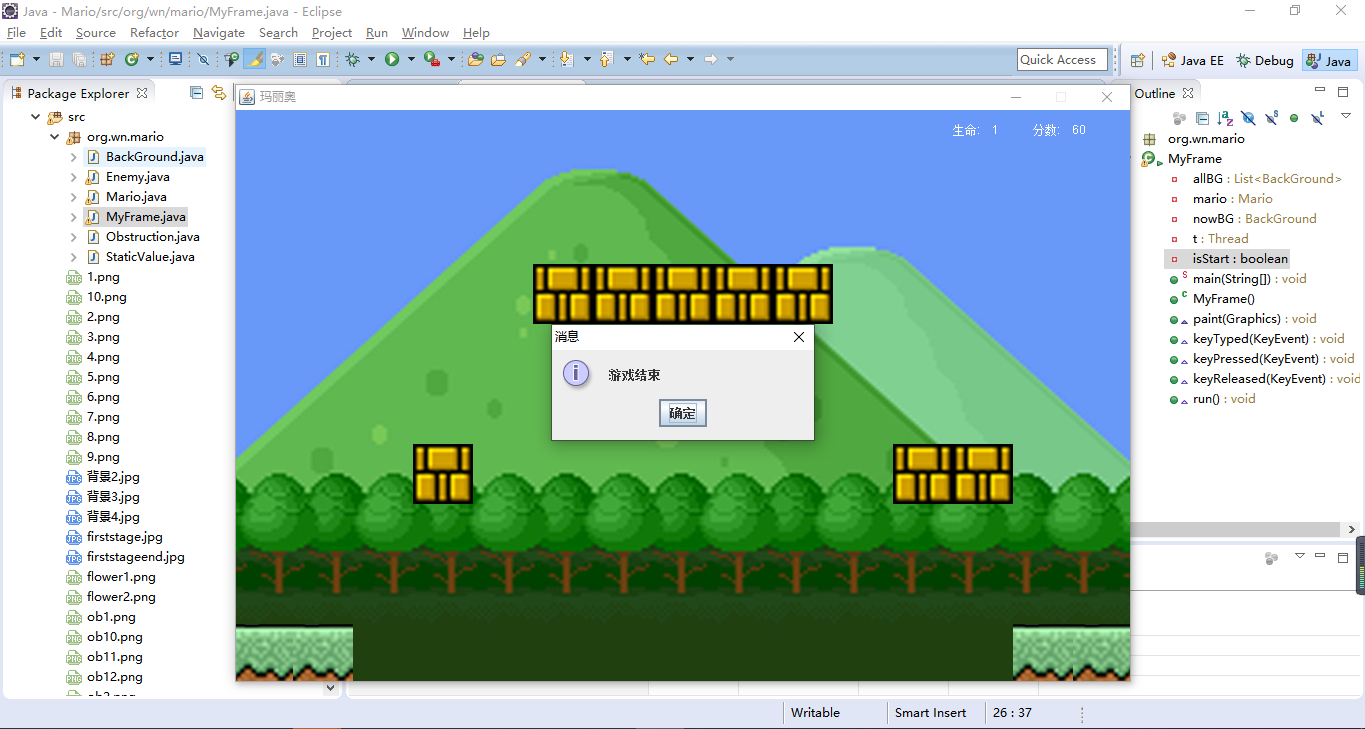1365x729 pixels.
Task: Click the New Java Package icon
Action: tap(107, 59)
